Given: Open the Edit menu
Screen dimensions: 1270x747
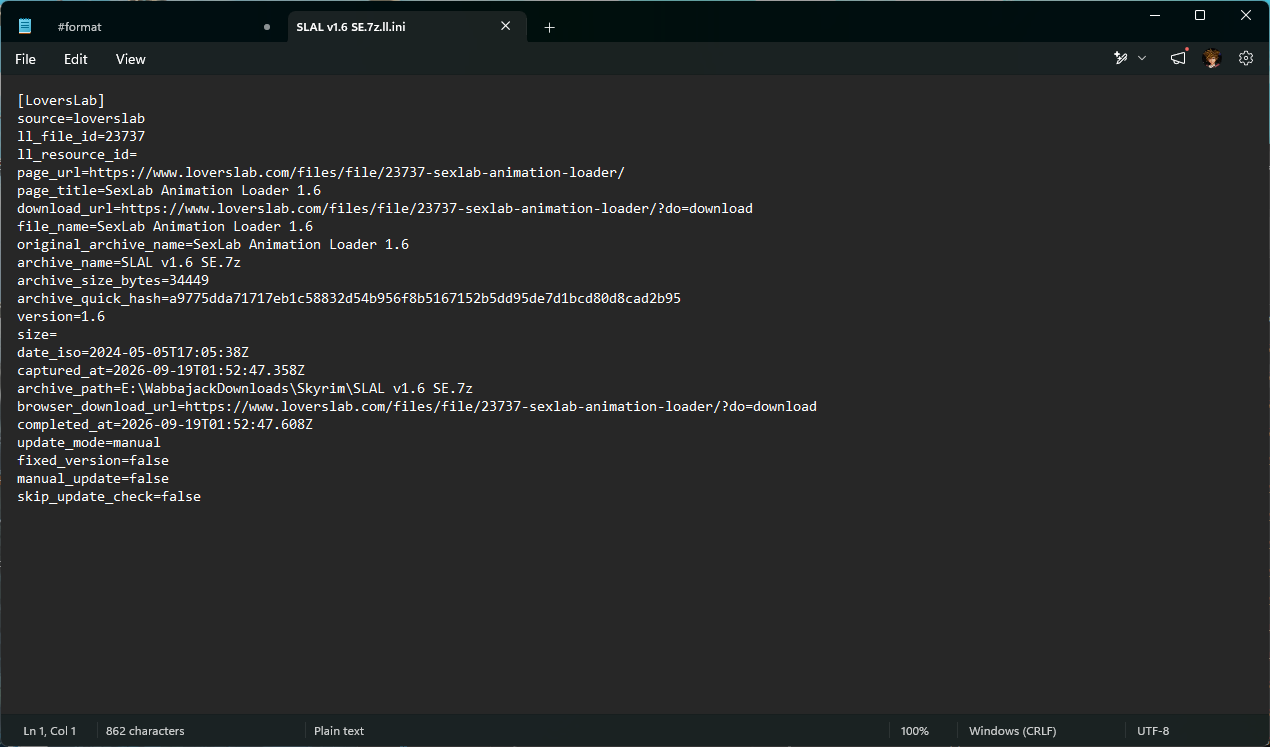Looking at the screenshot, I should click(x=76, y=59).
